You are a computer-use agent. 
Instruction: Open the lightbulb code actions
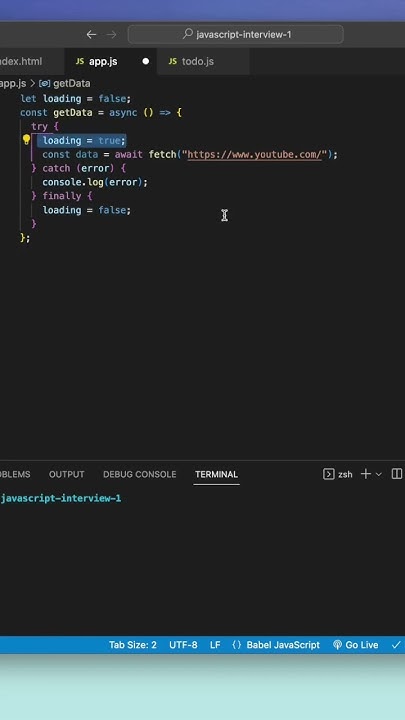pos(27,140)
